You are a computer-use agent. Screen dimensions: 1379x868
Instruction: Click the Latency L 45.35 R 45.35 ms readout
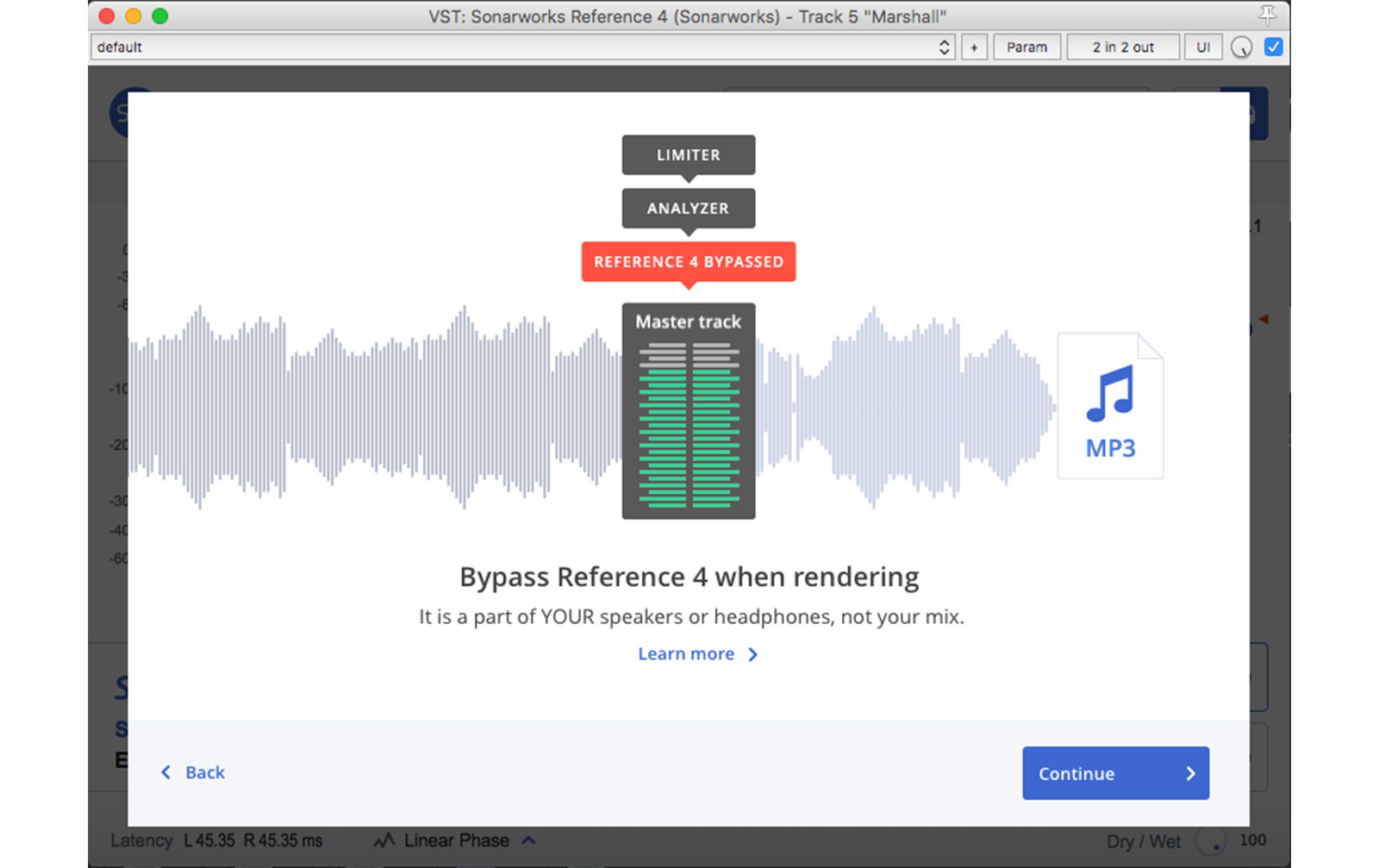coord(216,840)
